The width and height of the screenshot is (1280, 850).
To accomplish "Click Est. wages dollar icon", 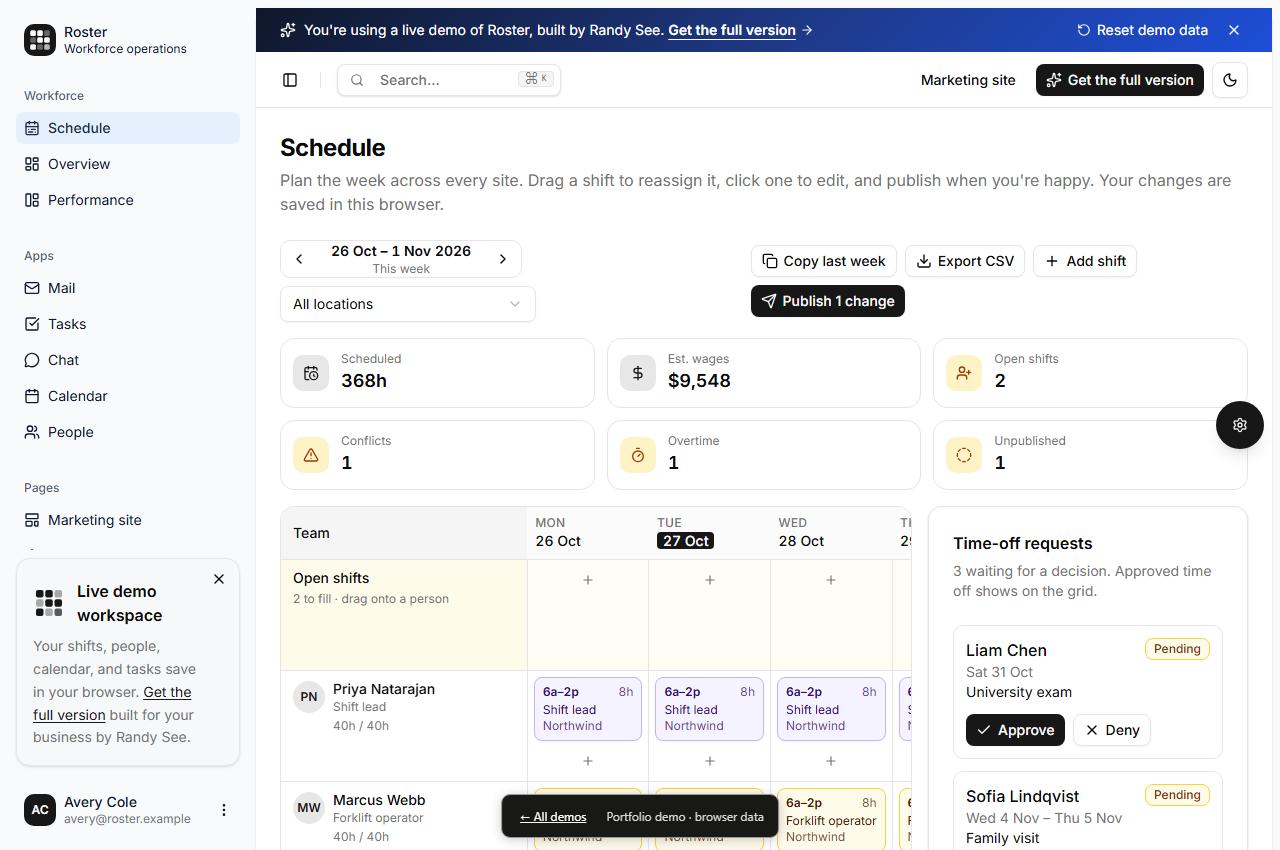I will (x=638, y=373).
